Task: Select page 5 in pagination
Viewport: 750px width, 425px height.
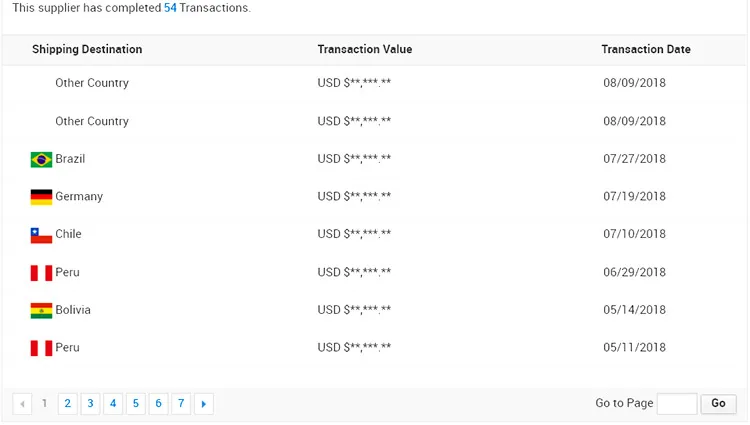Action: (136, 404)
